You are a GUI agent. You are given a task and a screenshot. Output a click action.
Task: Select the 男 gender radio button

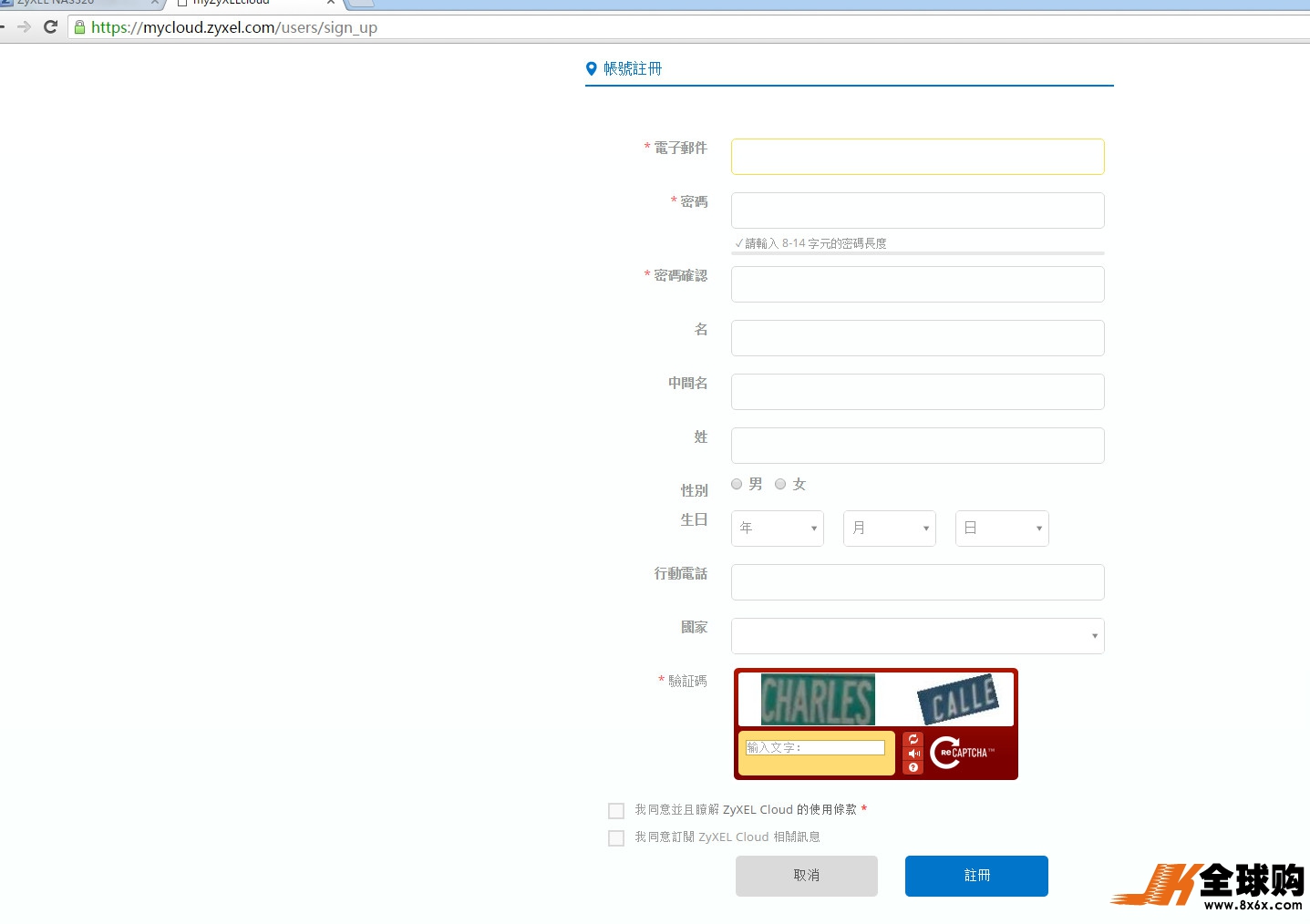(736, 484)
